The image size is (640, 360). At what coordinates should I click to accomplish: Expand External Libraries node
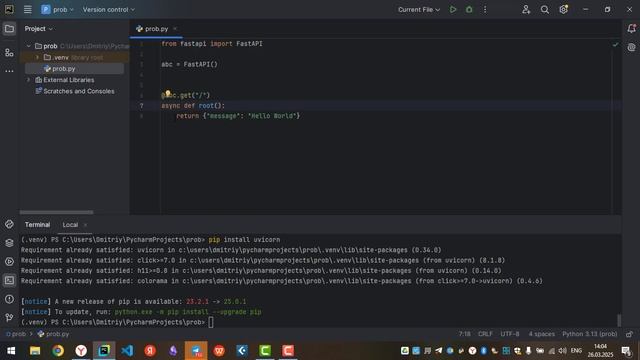pyautogui.click(x=29, y=80)
